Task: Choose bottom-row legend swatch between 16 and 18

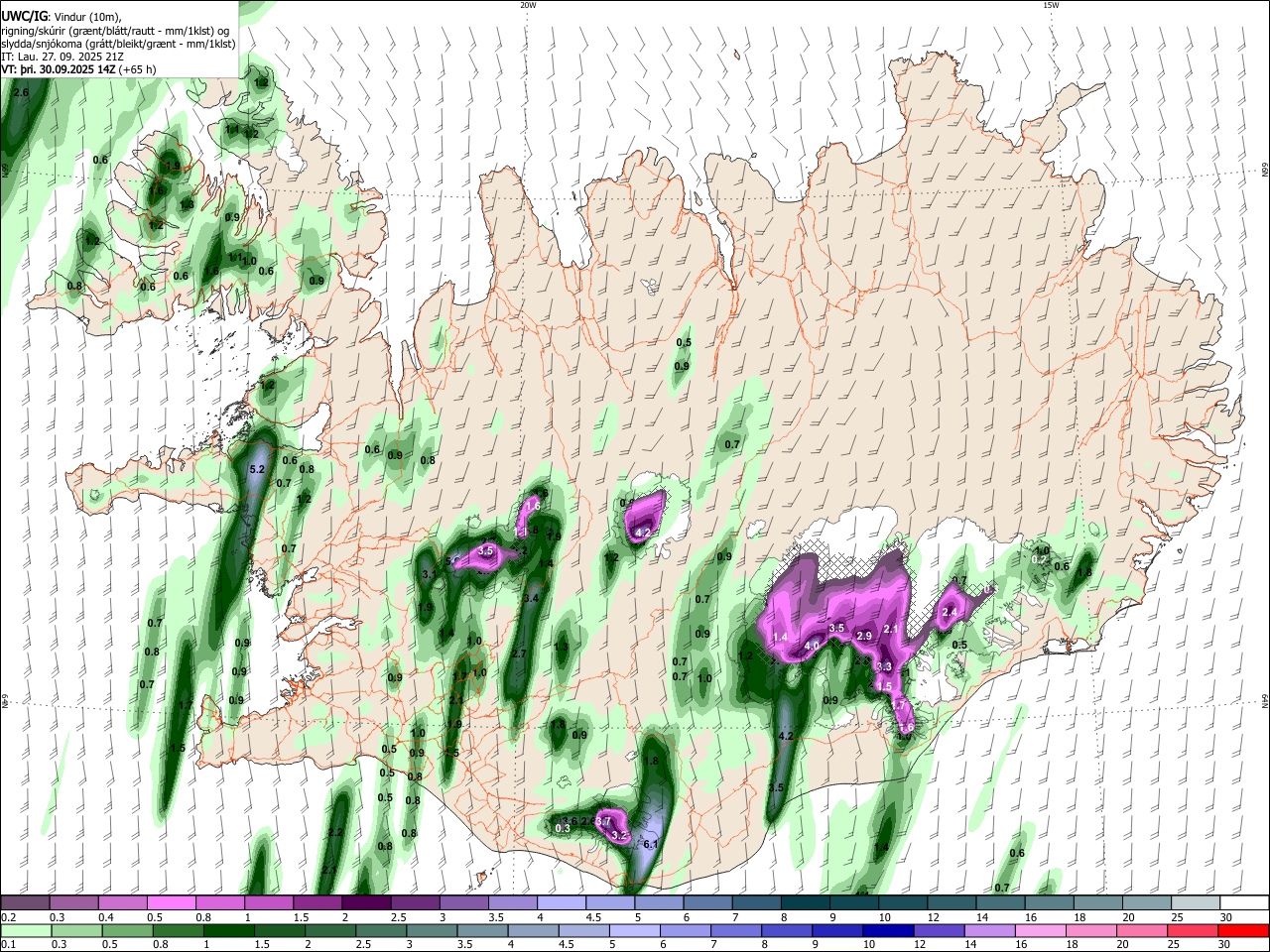Action: click(1043, 930)
